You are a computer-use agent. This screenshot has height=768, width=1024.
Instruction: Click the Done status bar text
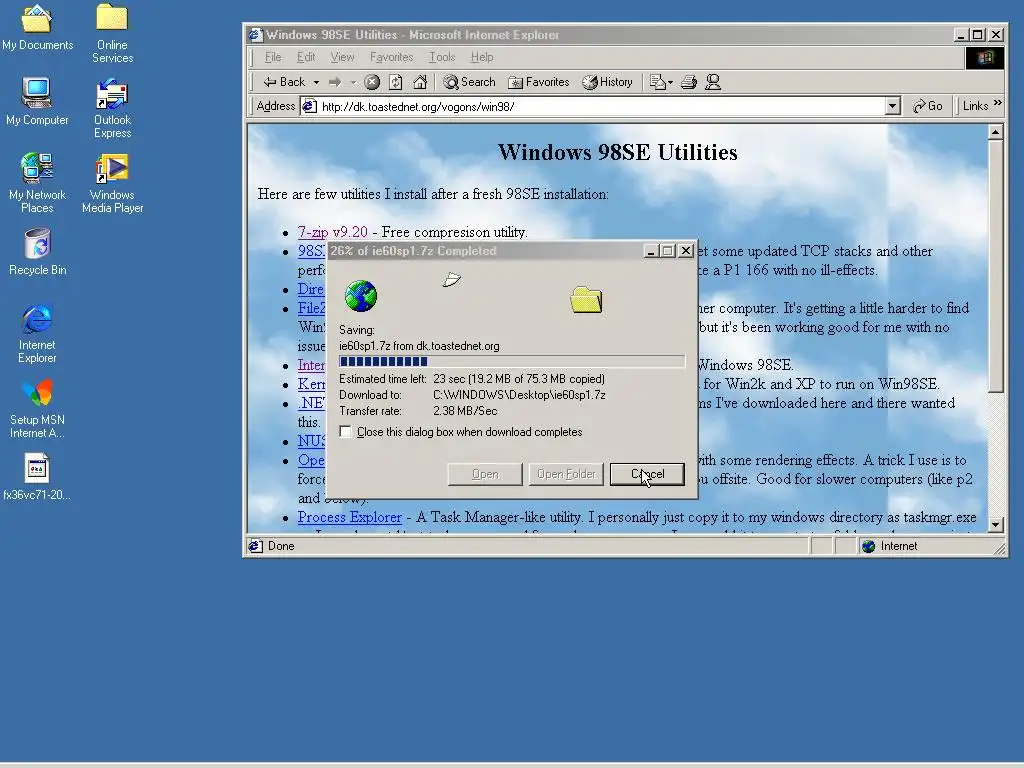pyautogui.click(x=281, y=546)
